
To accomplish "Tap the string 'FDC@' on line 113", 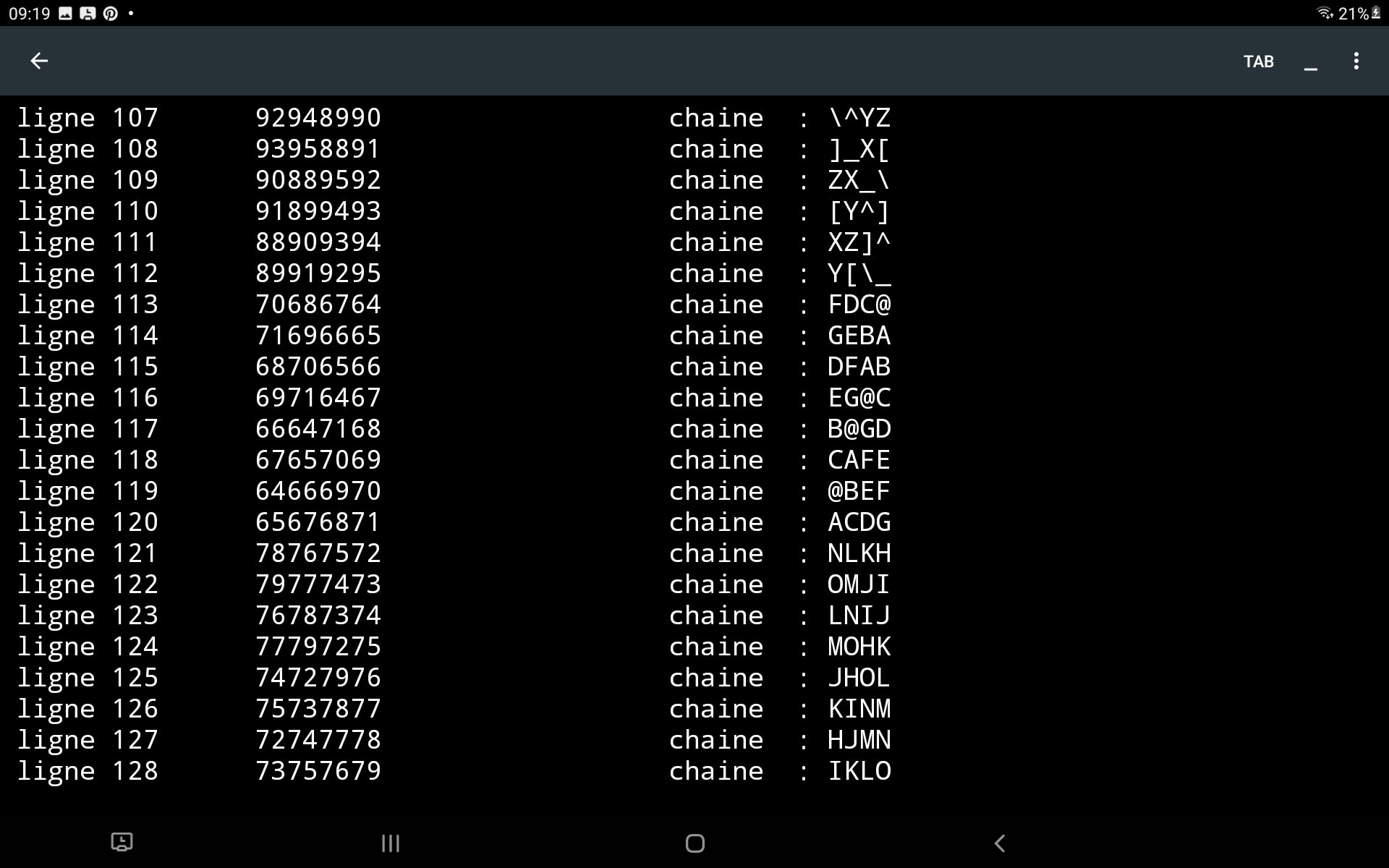I will [859, 305].
